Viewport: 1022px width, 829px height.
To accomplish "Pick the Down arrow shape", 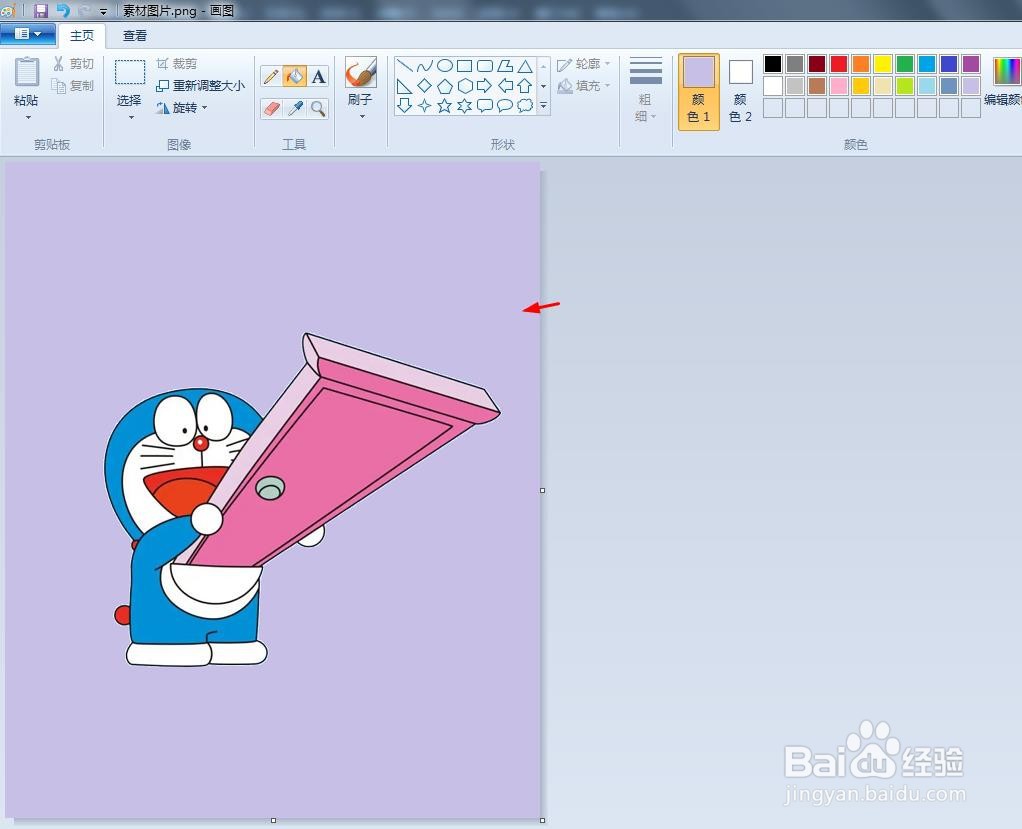I will click(404, 106).
